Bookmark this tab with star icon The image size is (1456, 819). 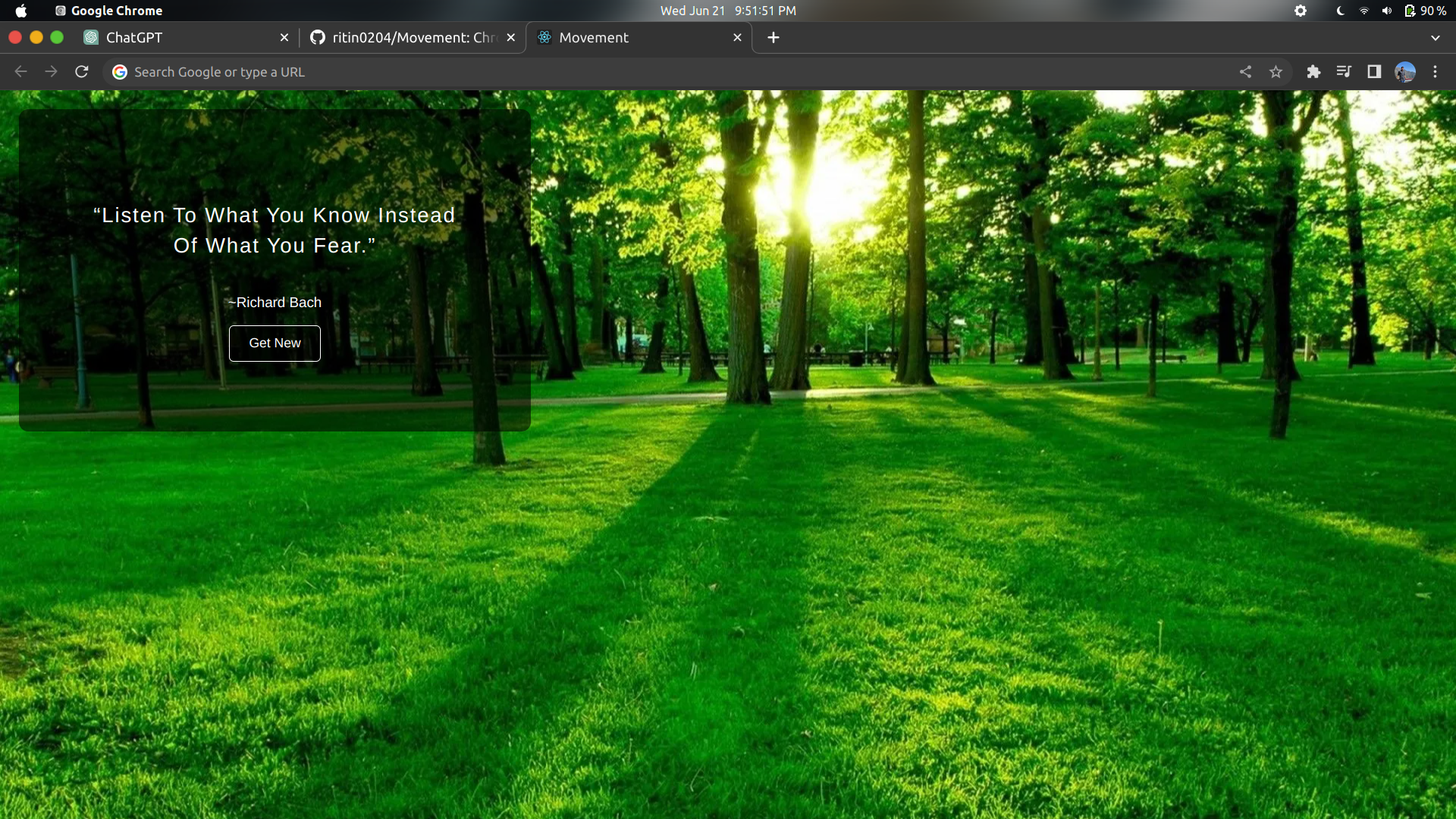click(x=1276, y=71)
